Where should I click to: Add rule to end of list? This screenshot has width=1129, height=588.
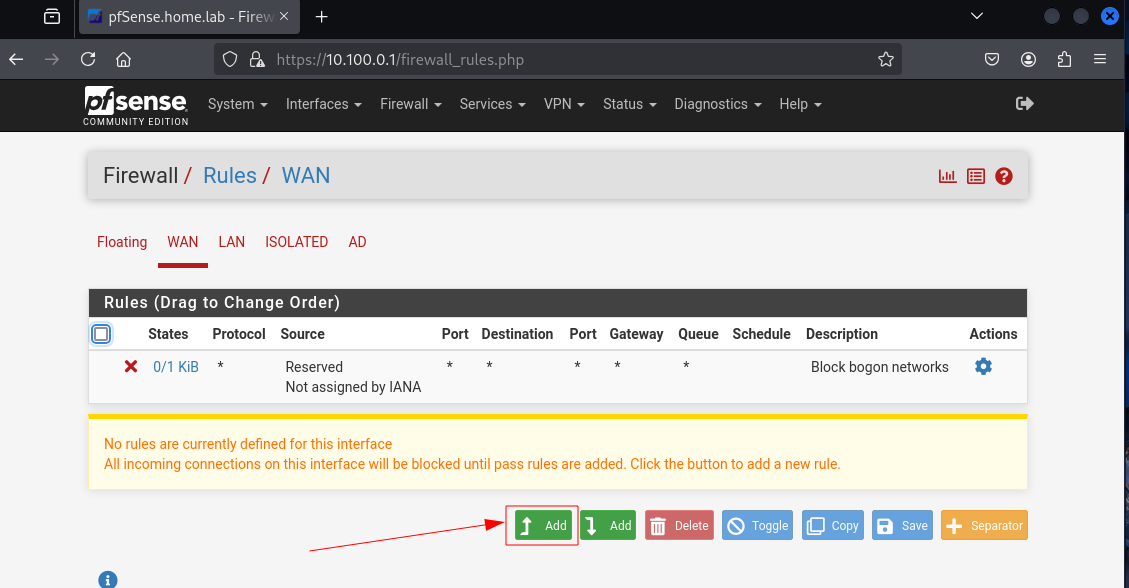tap(608, 525)
